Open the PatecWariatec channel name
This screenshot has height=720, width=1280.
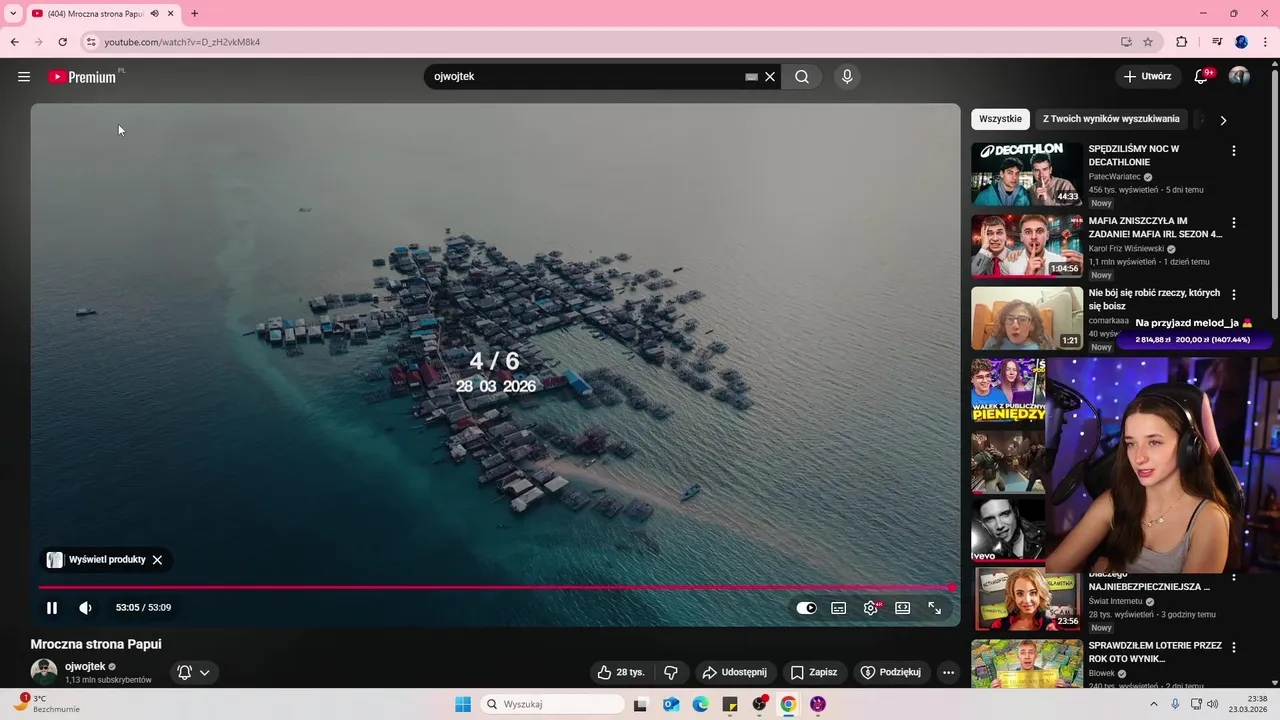(x=1114, y=177)
